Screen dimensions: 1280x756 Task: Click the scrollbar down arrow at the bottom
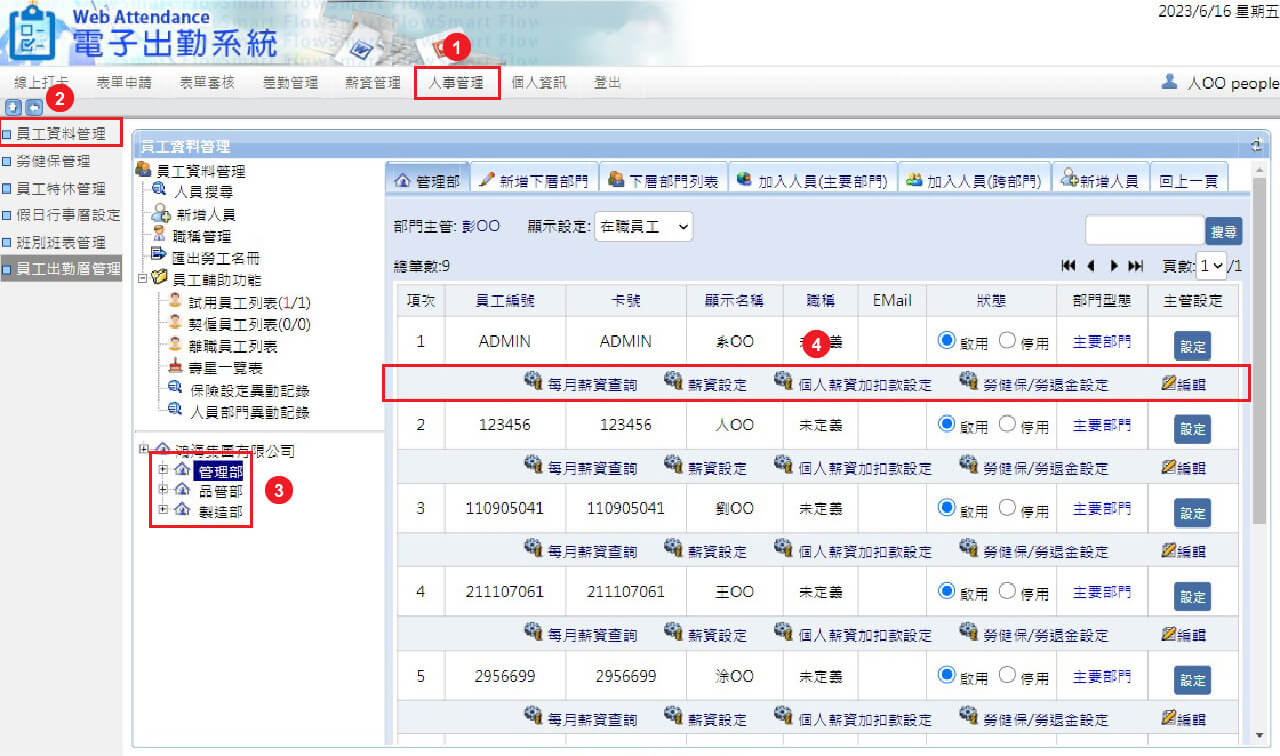[x=1258, y=735]
